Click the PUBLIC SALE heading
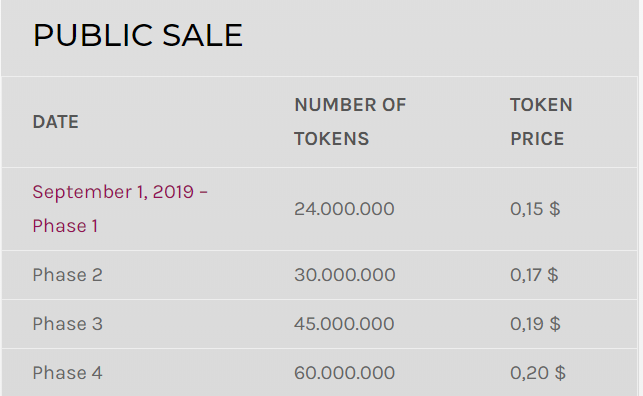 pos(138,35)
